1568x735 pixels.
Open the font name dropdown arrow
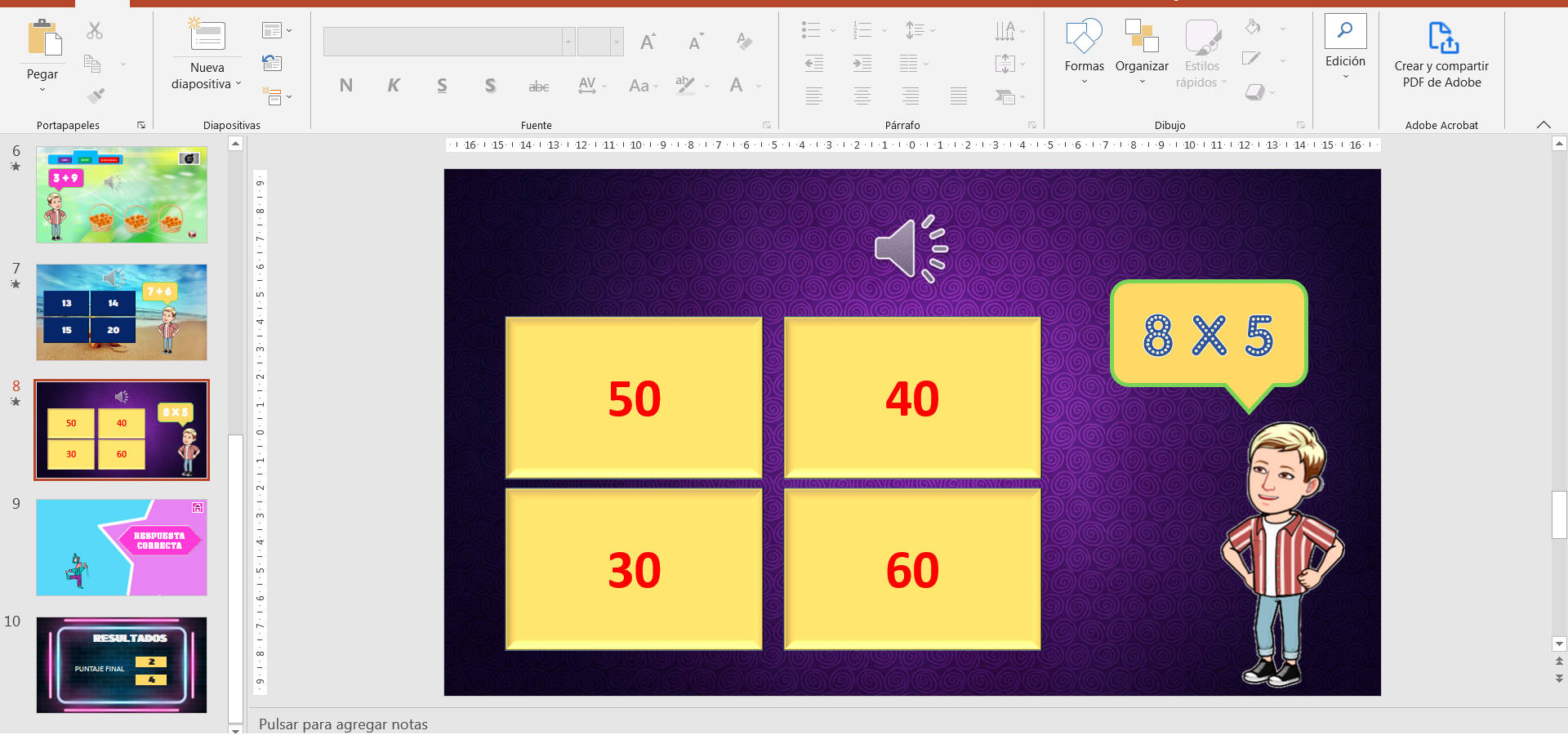pyautogui.click(x=568, y=42)
